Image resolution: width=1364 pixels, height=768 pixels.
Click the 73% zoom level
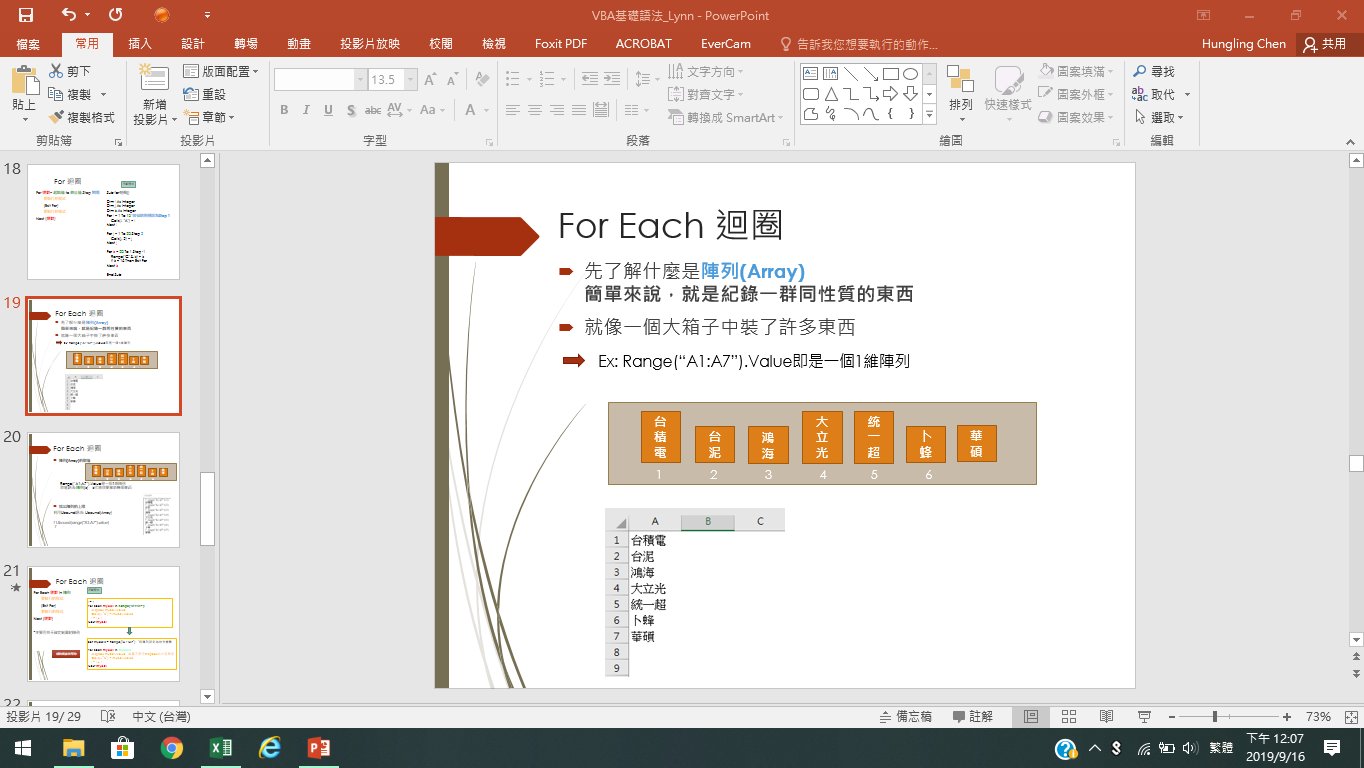coord(1318,717)
